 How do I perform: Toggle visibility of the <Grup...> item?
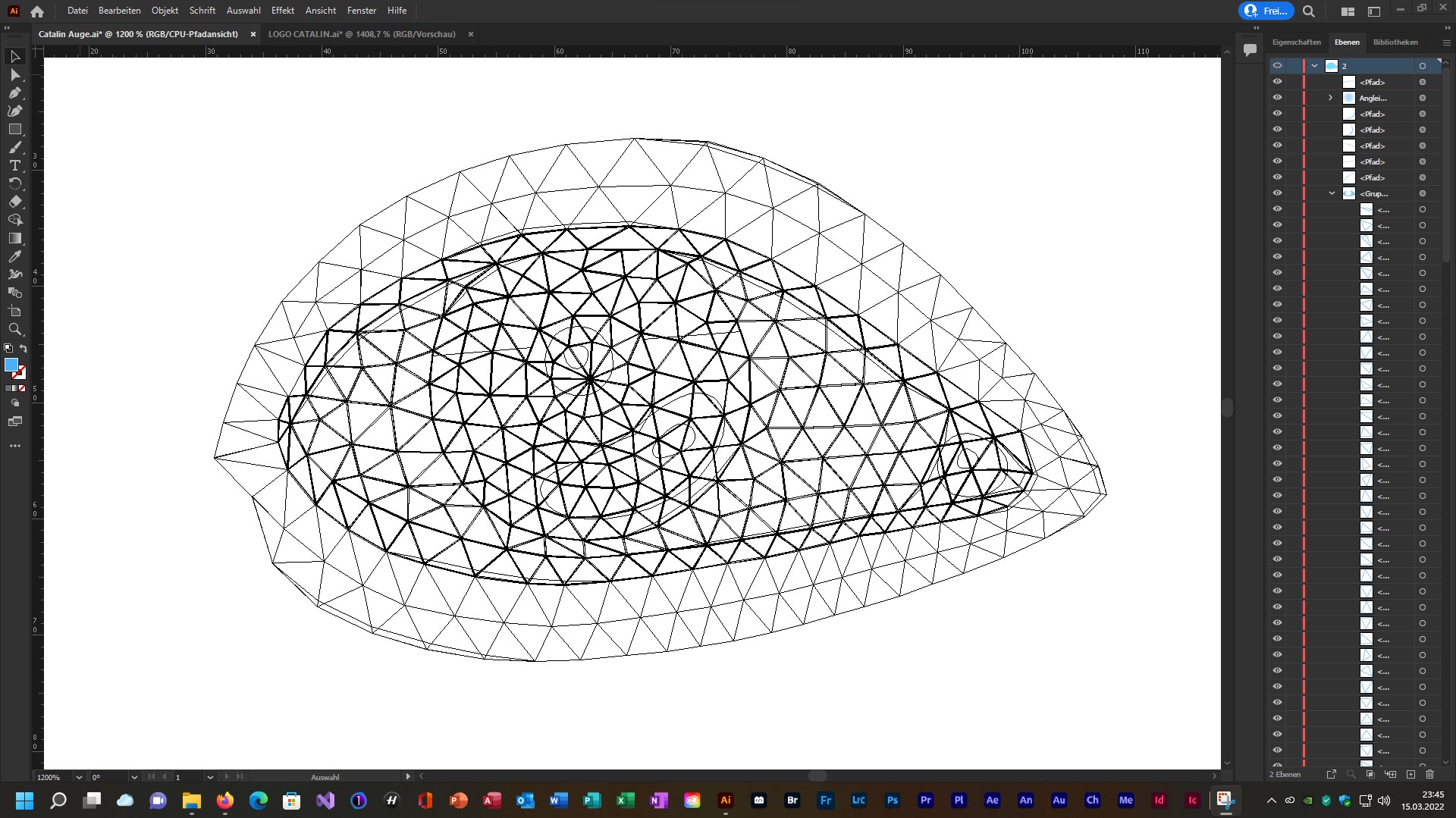pos(1277,193)
